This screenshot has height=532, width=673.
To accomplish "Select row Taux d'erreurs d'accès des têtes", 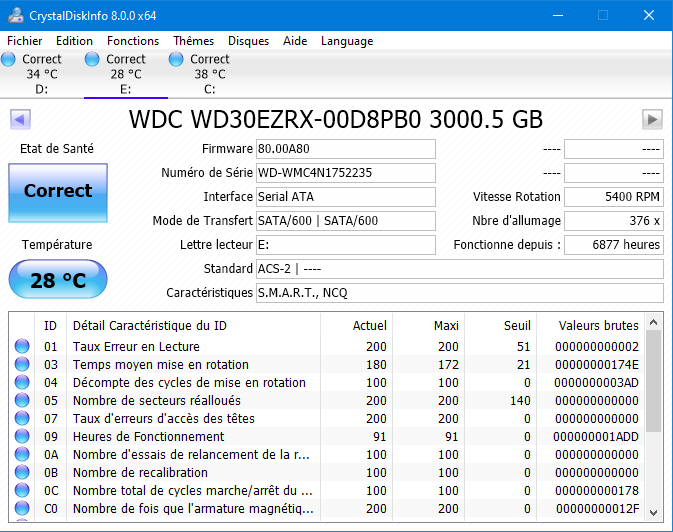I will click(x=327, y=418).
